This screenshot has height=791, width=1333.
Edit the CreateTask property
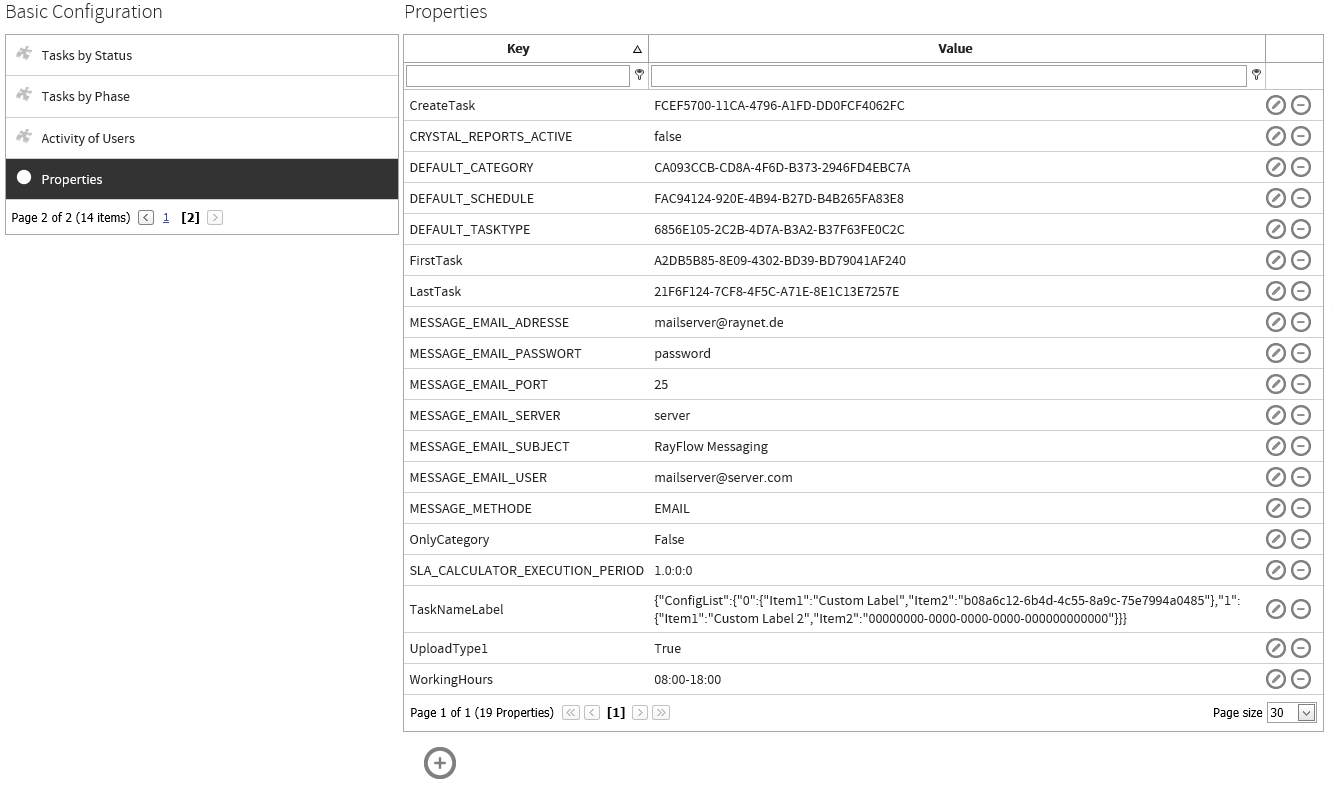[1276, 105]
